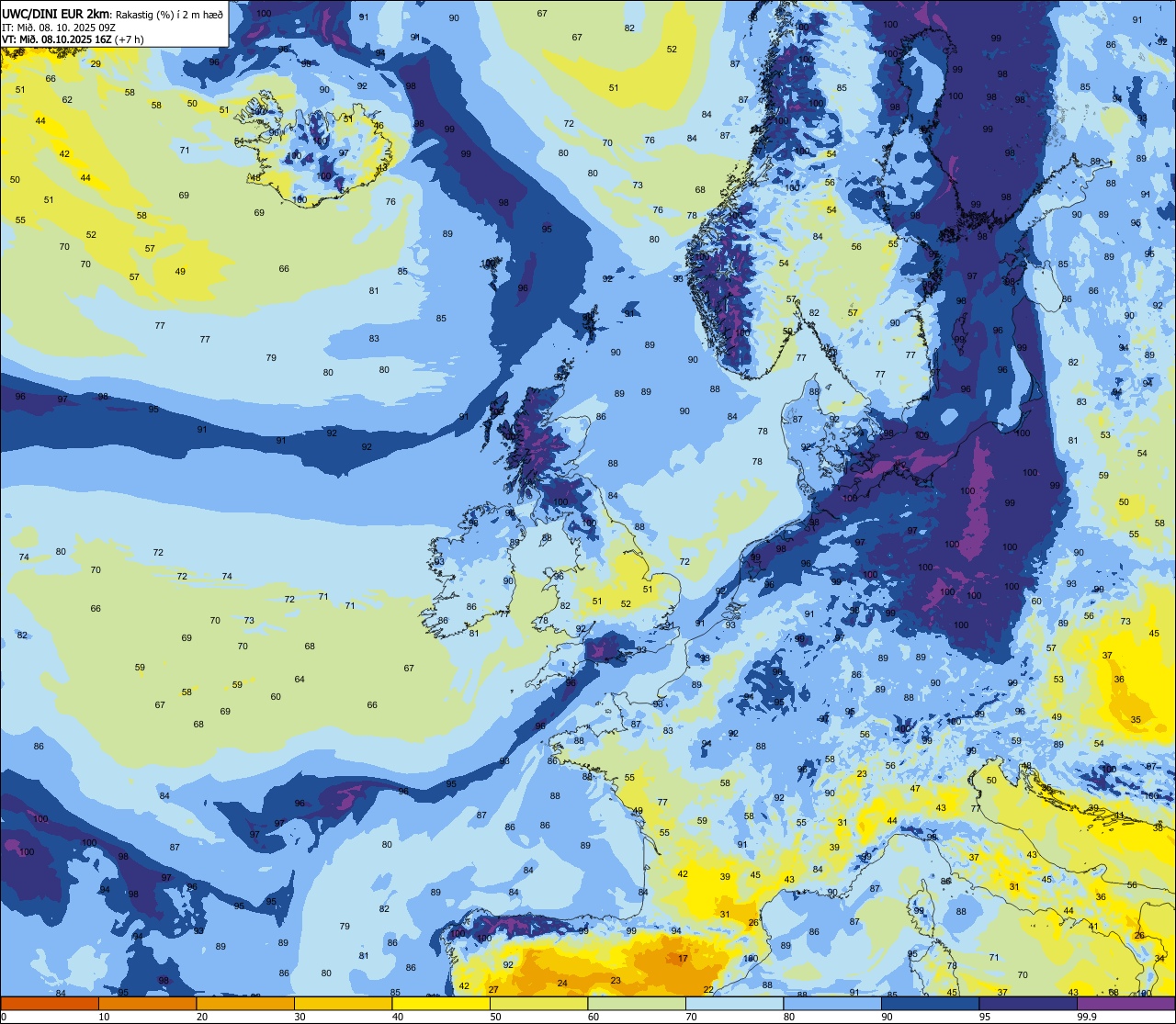
Task: Click the humidity value '64' in the Atlantic
Action: point(300,680)
